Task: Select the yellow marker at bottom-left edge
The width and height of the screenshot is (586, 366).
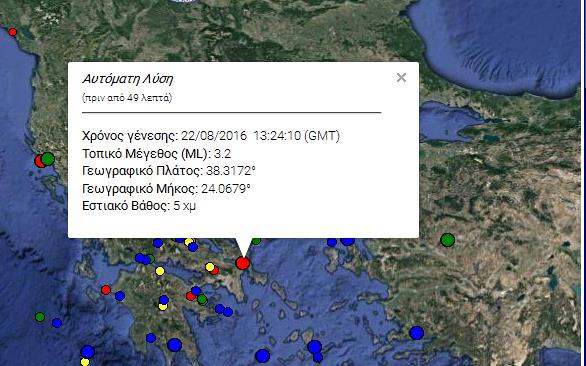Action: 85,362
